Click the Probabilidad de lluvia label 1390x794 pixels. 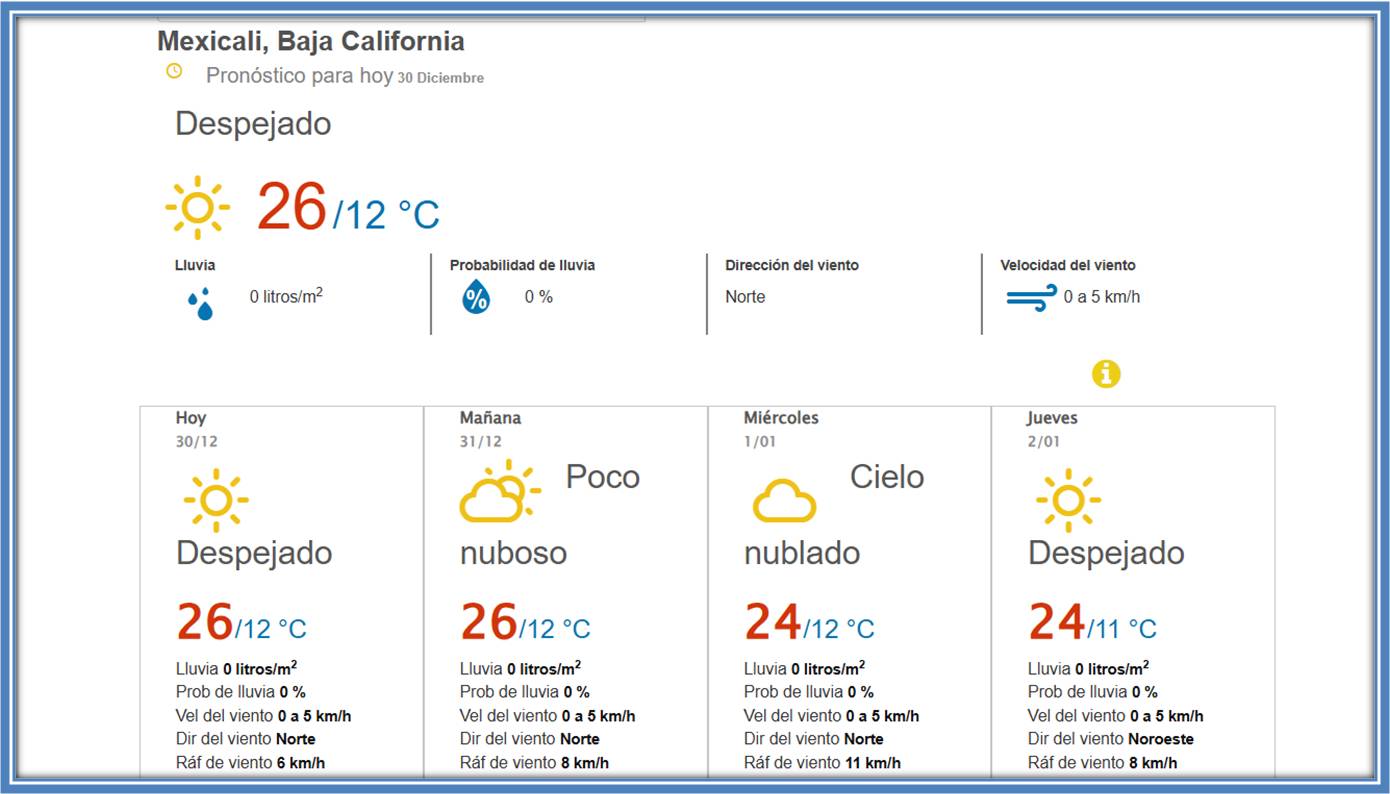522,266
